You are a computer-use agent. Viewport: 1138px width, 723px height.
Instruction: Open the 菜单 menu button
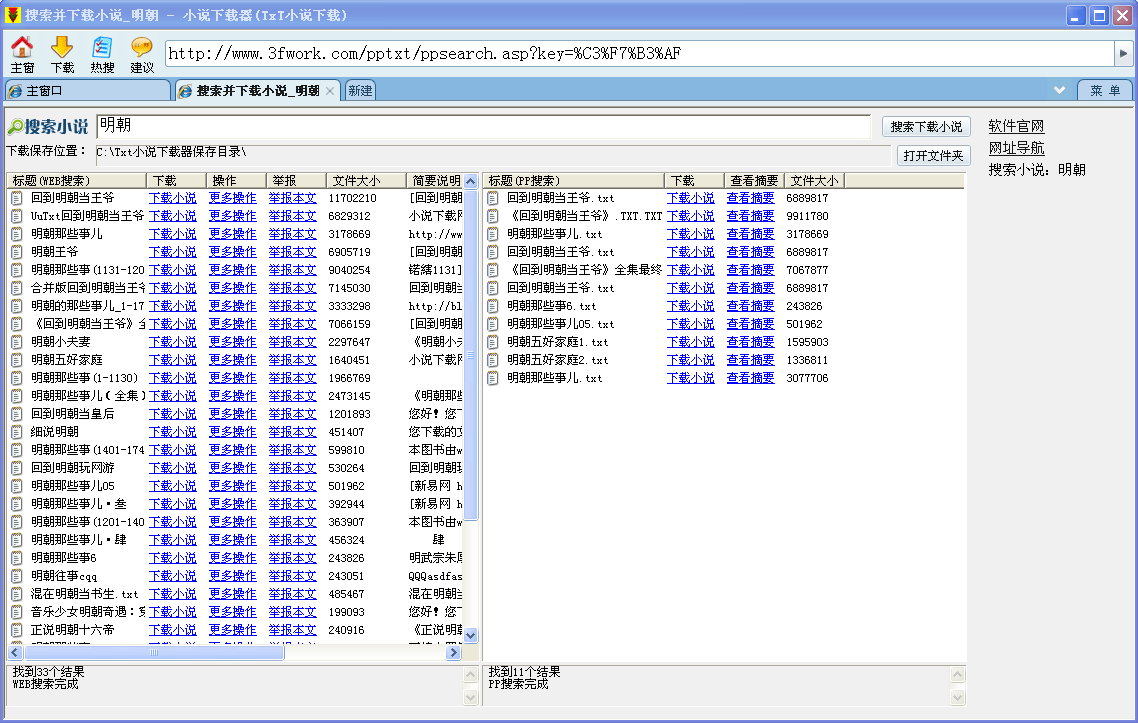(x=1104, y=91)
